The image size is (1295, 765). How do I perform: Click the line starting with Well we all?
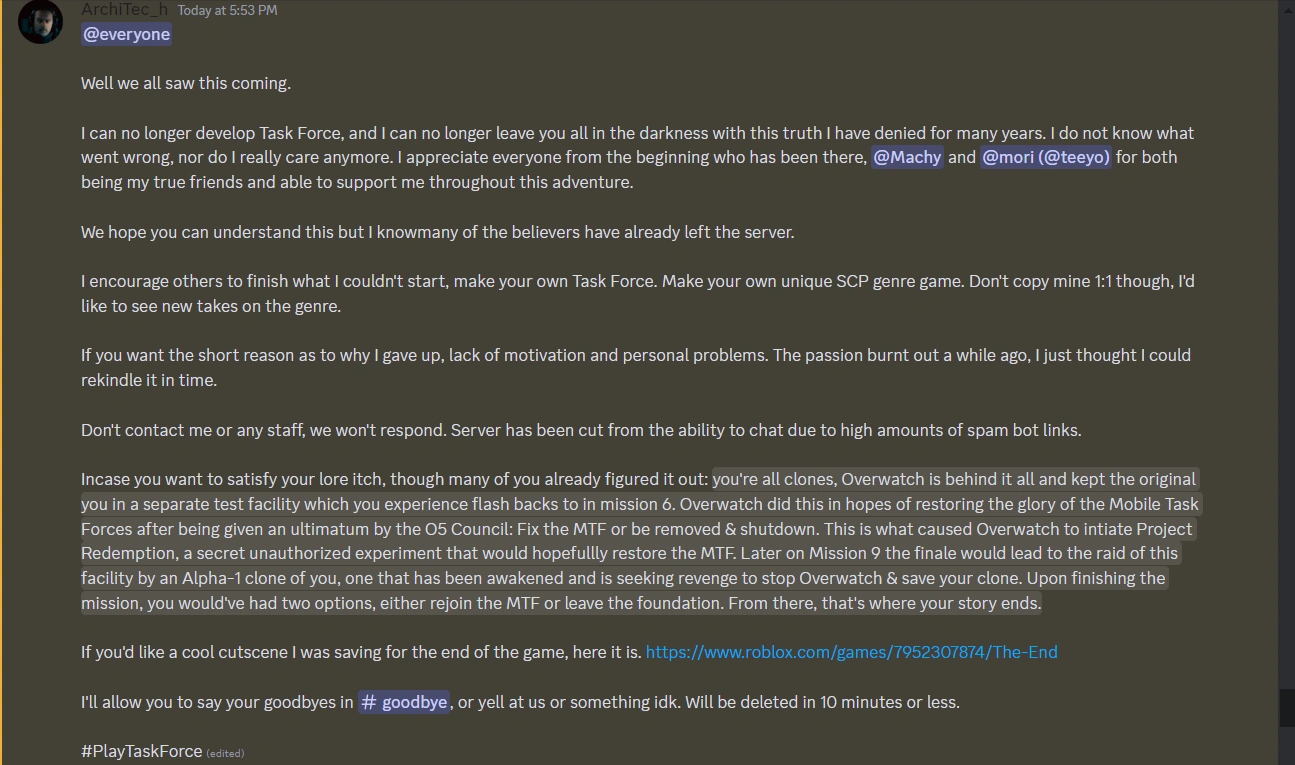[x=185, y=83]
